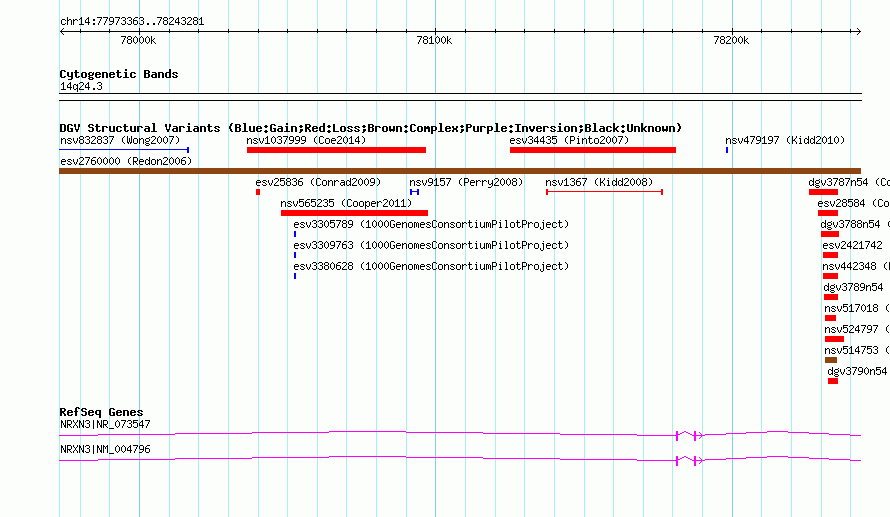Image resolution: width=890 pixels, height=517 pixels.
Task: Click the esv2421742 variant label
Action: point(853,245)
